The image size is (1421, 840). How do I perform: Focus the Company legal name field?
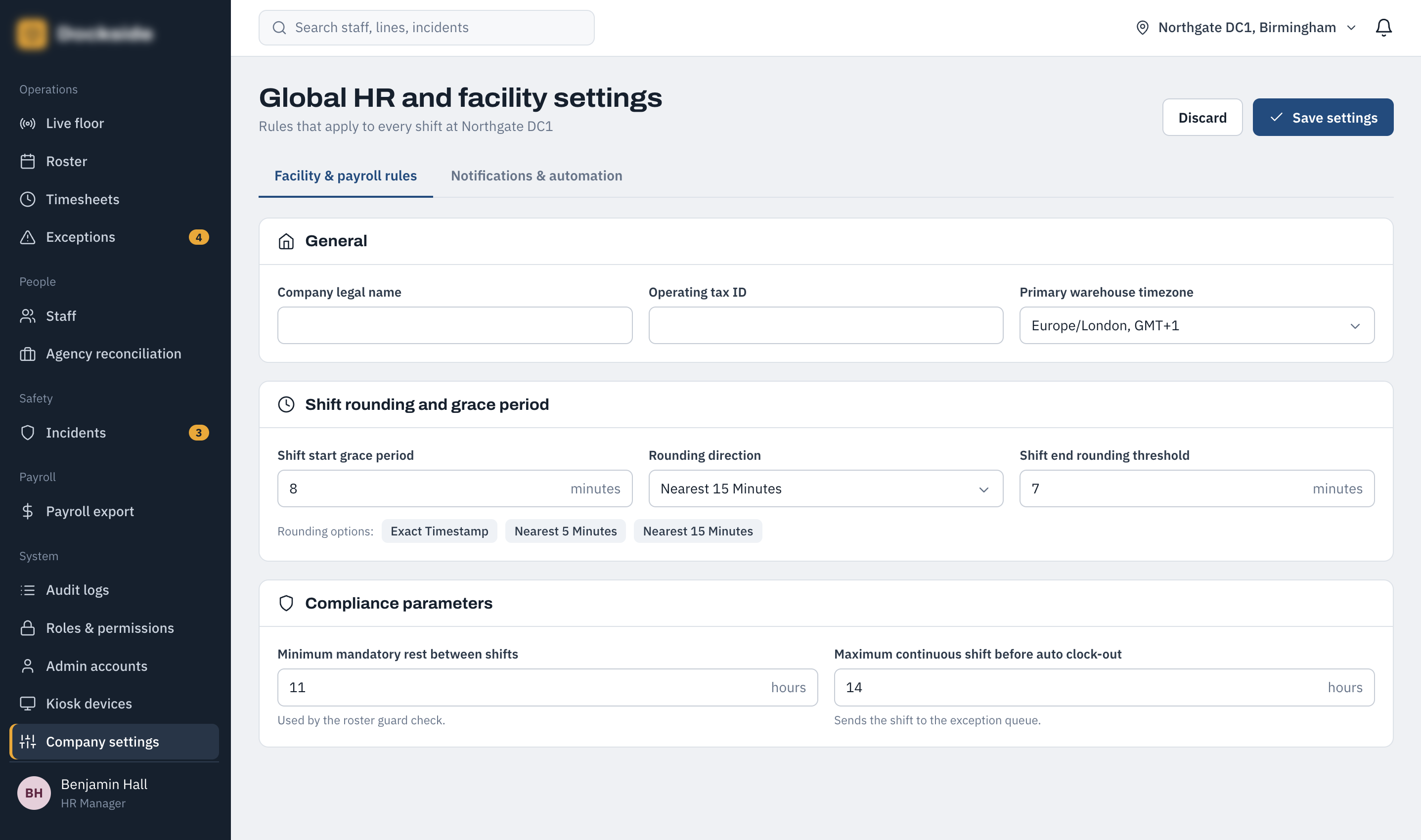click(454, 325)
